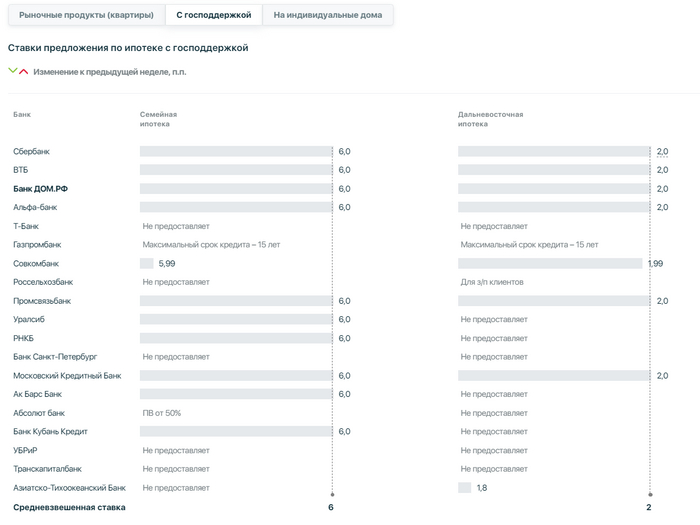Click Газпромбанк's Максимальный срок кредита note

coord(211,245)
